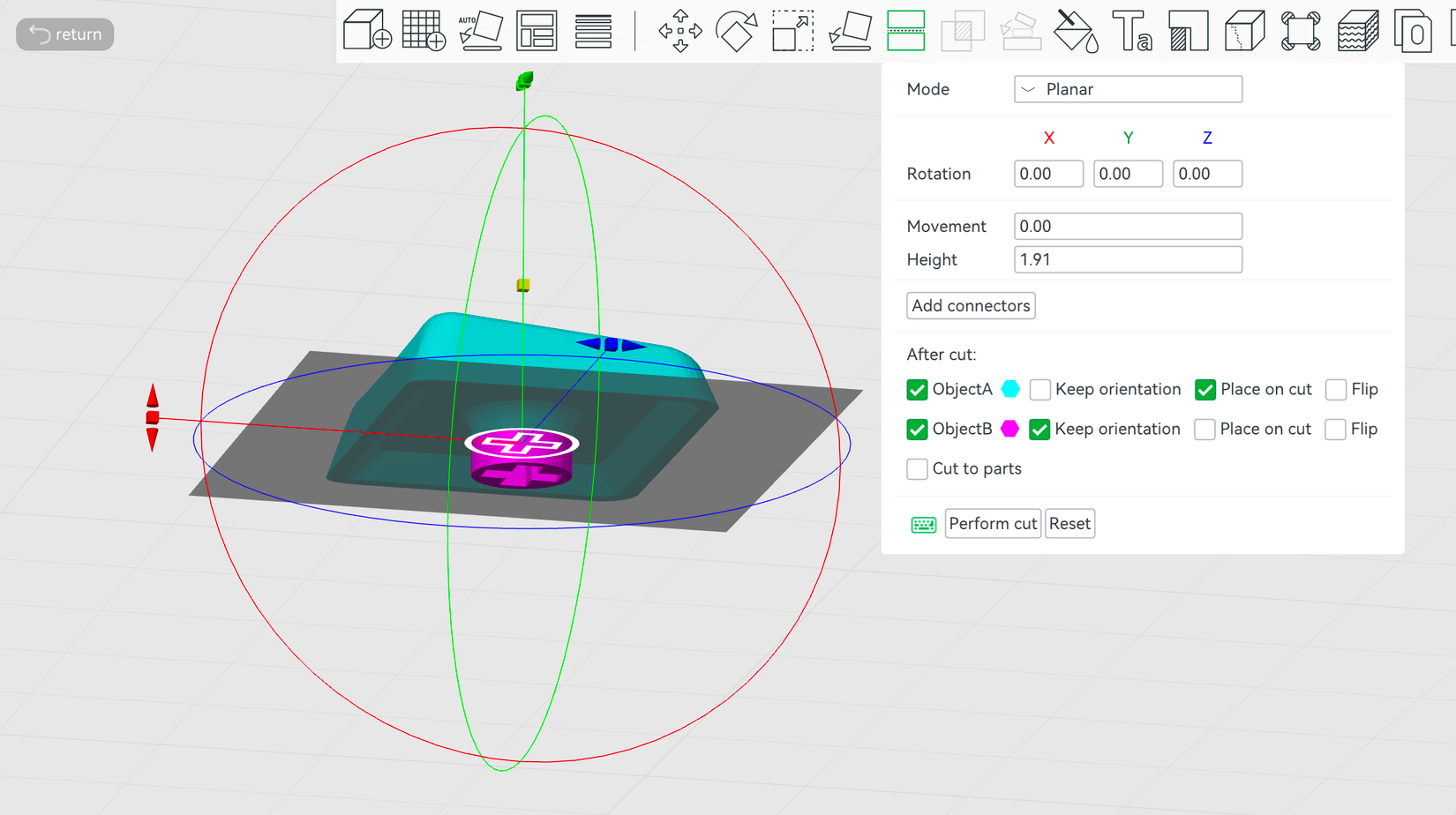Click the Perform cut button
The width and height of the screenshot is (1456, 815).
point(993,524)
